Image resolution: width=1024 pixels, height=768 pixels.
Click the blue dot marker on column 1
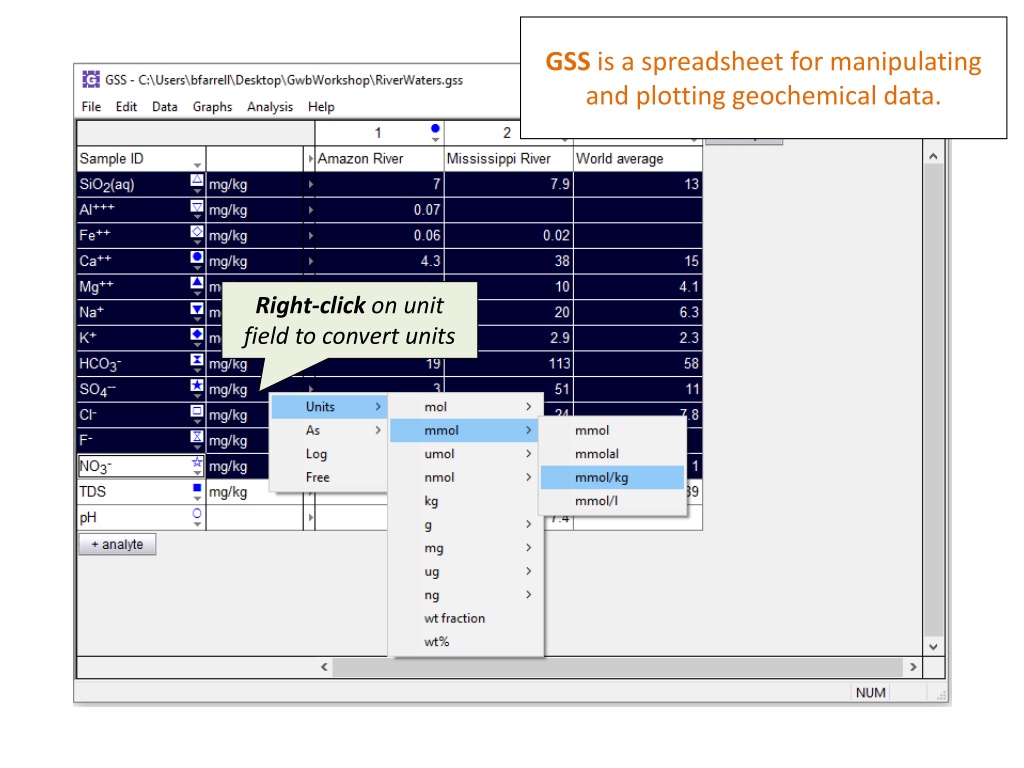(x=436, y=128)
